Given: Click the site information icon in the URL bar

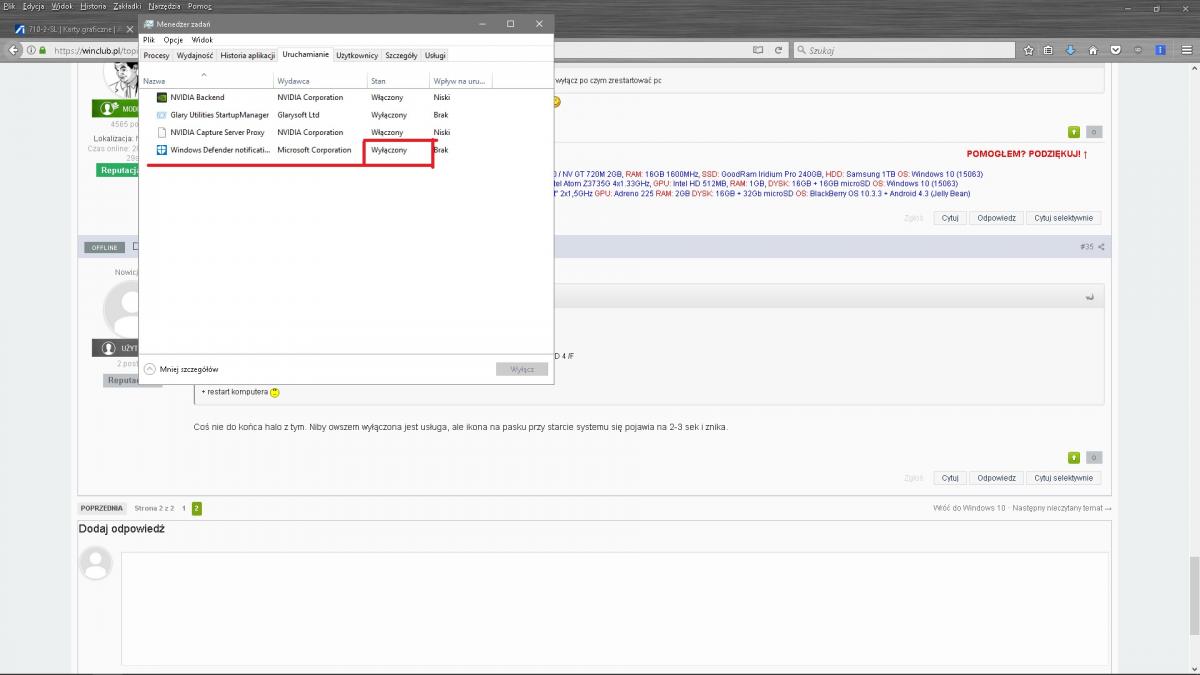Looking at the screenshot, I should (x=31, y=50).
